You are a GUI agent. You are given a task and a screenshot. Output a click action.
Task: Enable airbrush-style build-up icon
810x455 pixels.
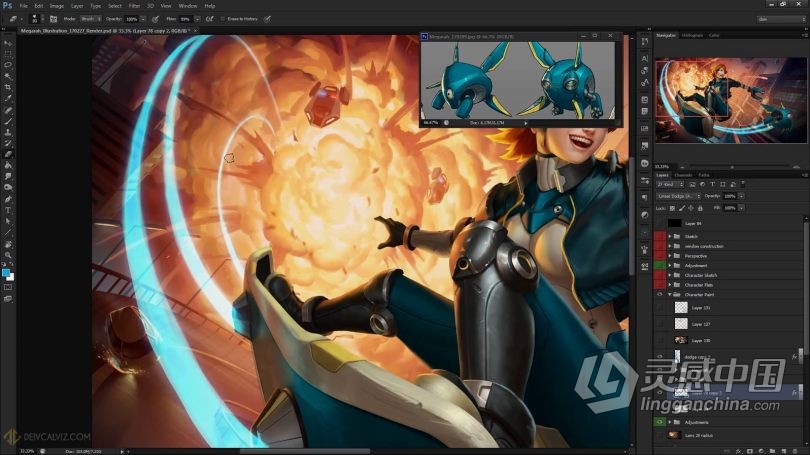click(x=209, y=19)
